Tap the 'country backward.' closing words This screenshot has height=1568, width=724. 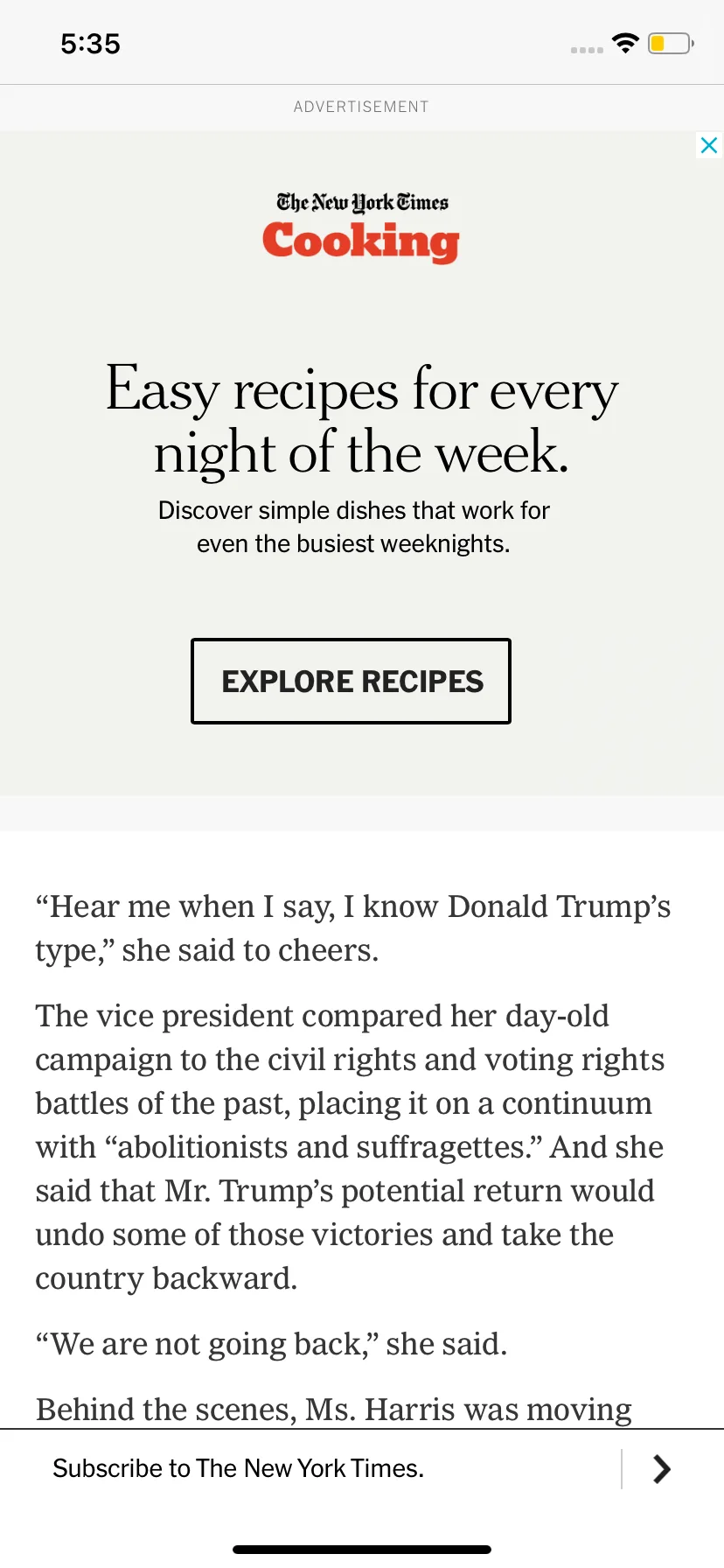click(x=166, y=1278)
